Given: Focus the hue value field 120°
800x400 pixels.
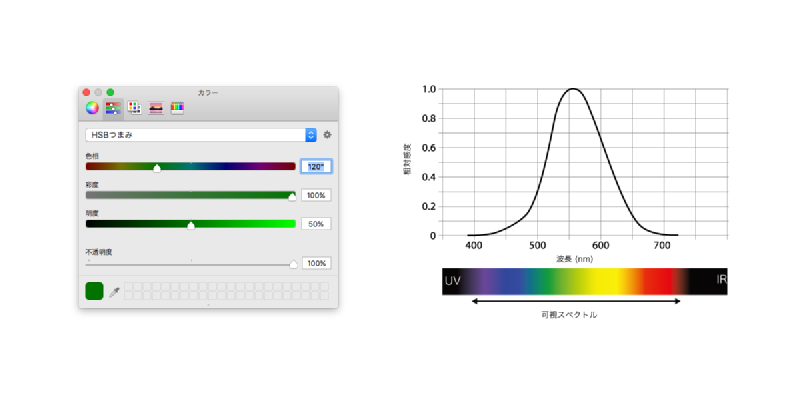Looking at the screenshot, I should pos(316,166).
